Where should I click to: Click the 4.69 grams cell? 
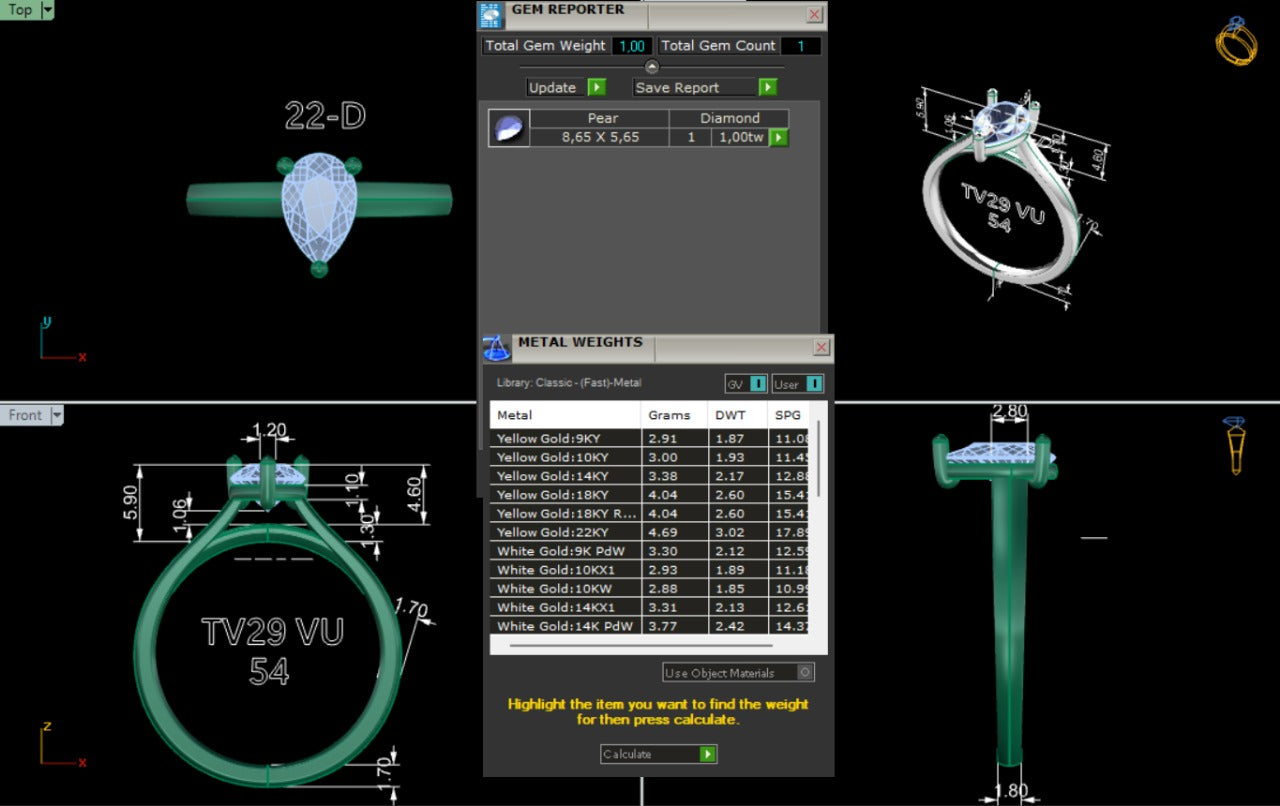point(673,532)
